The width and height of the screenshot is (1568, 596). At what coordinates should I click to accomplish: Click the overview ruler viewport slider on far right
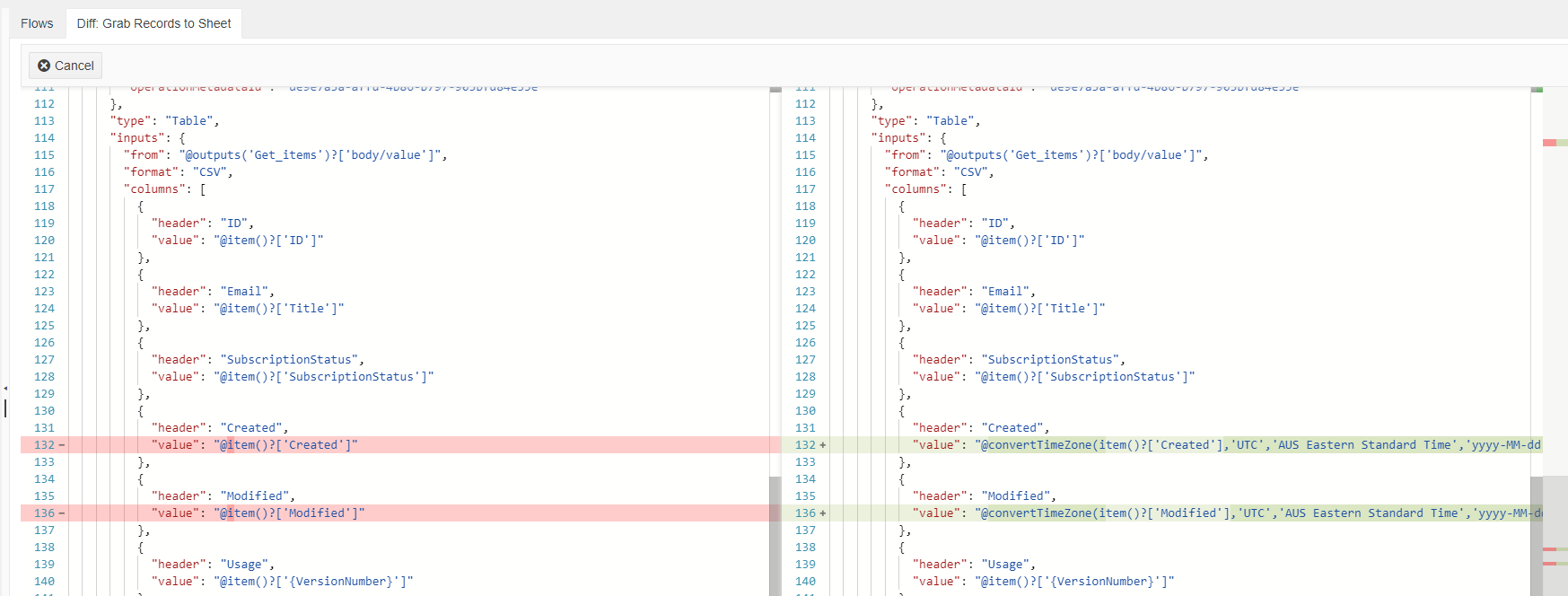point(1555,537)
